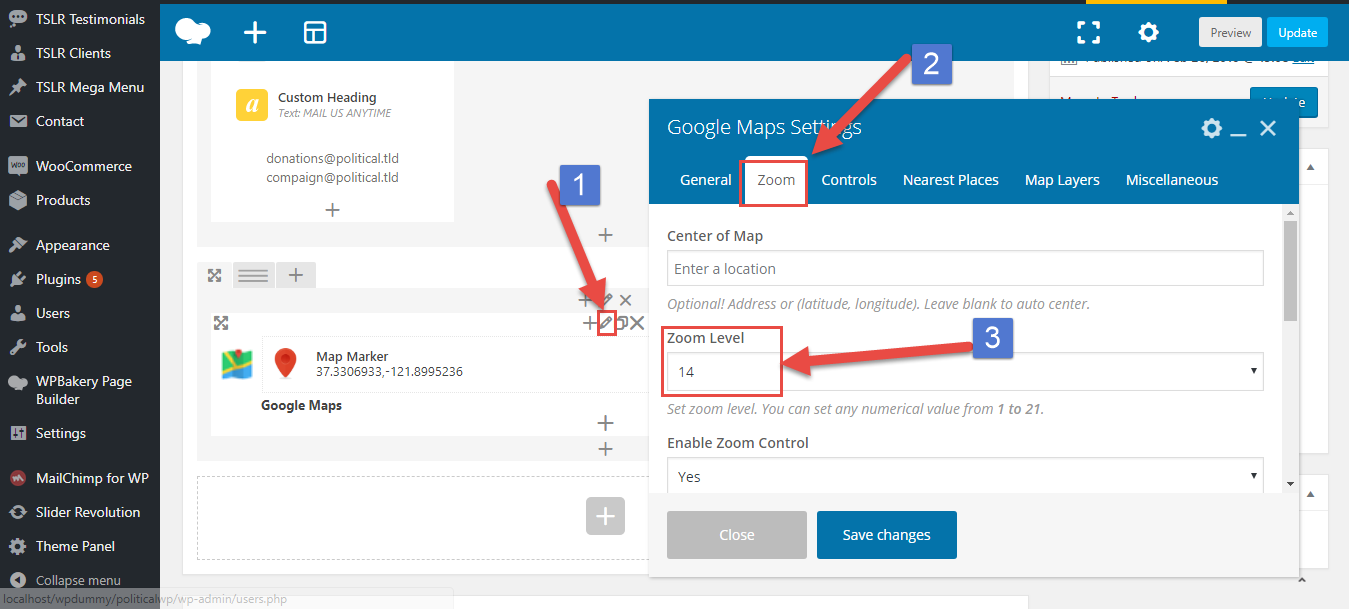Open the Map Layers tab
The width and height of the screenshot is (1349, 609).
click(x=1062, y=180)
